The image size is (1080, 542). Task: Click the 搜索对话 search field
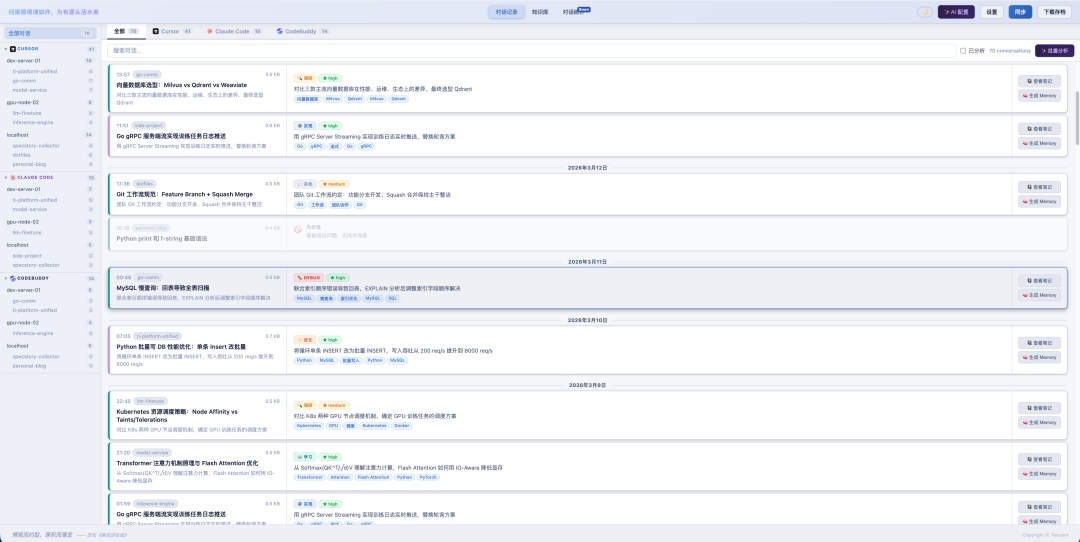(x=532, y=51)
